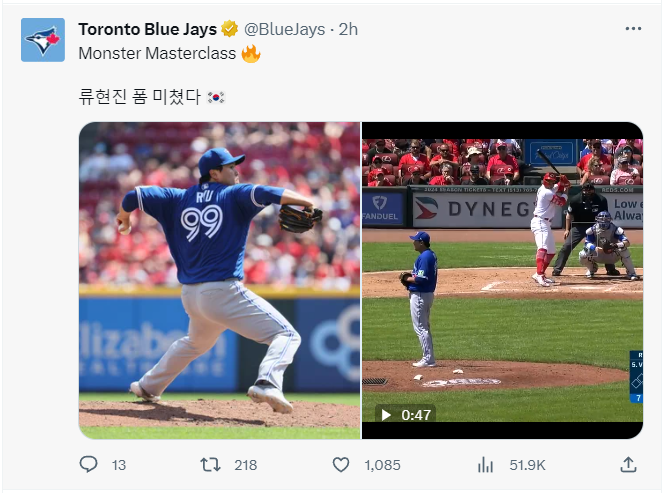Click the reply speech bubble icon

pyautogui.click(x=89, y=465)
